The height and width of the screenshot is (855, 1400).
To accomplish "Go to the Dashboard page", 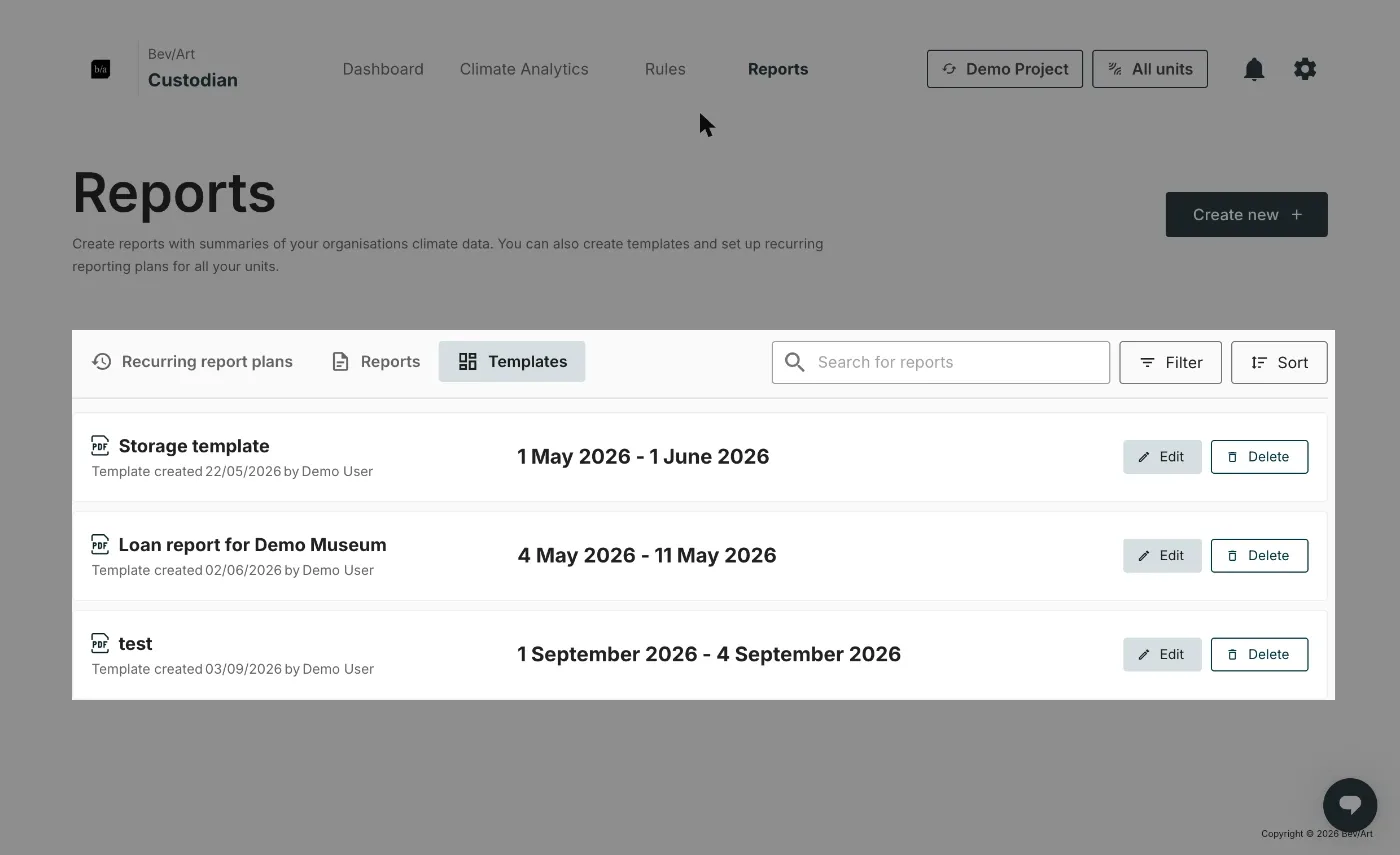I will pos(383,69).
